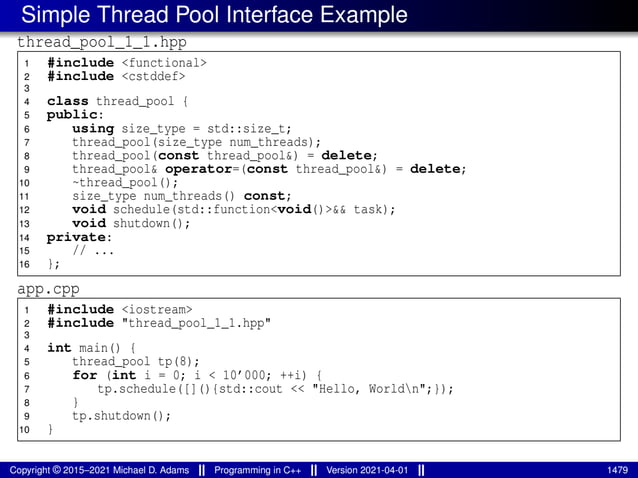Click the slide number '1479'
Screen dimensions: 638x478
coord(618,470)
